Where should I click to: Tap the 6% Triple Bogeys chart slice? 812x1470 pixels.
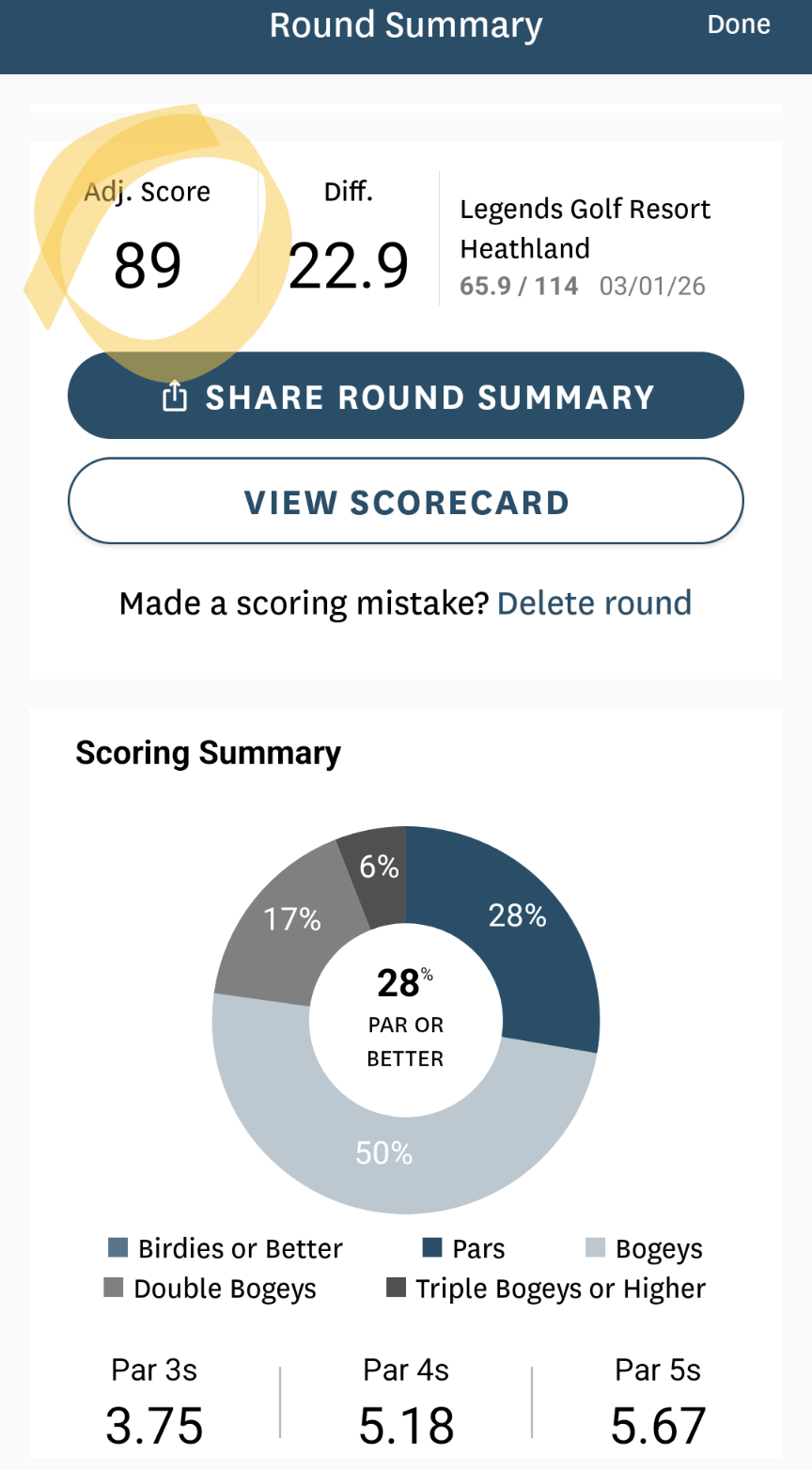[376, 869]
